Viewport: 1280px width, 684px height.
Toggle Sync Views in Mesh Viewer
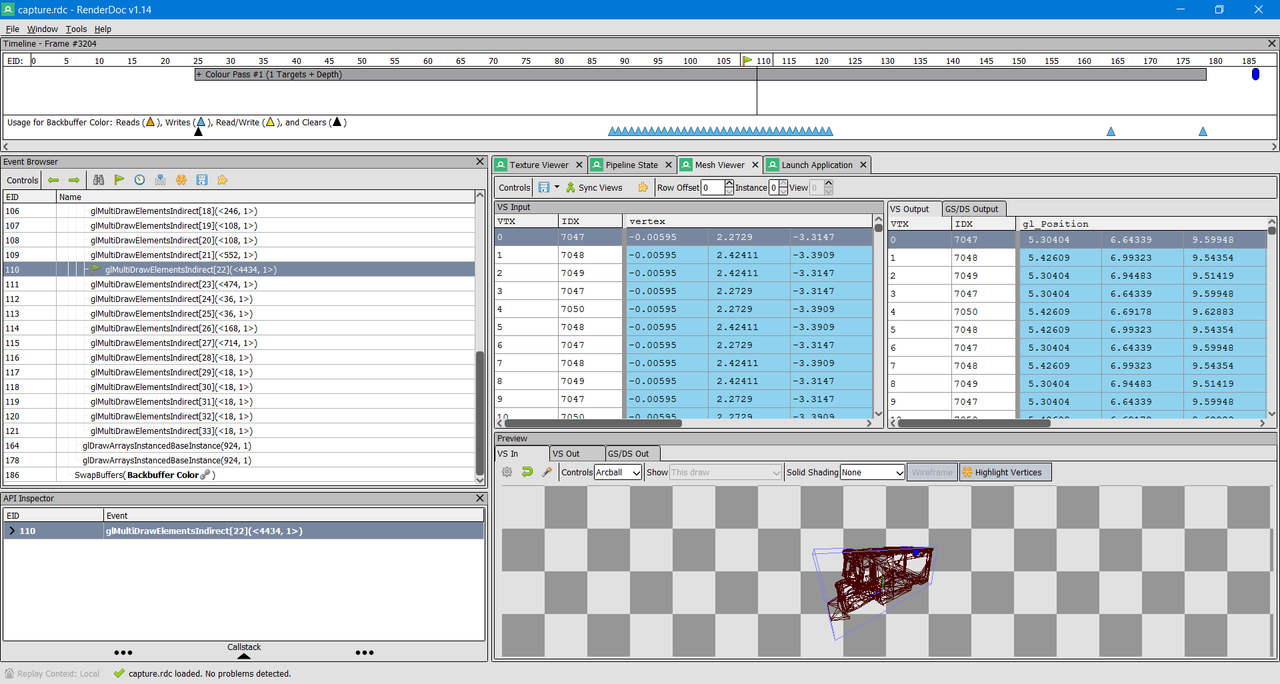[x=593, y=187]
